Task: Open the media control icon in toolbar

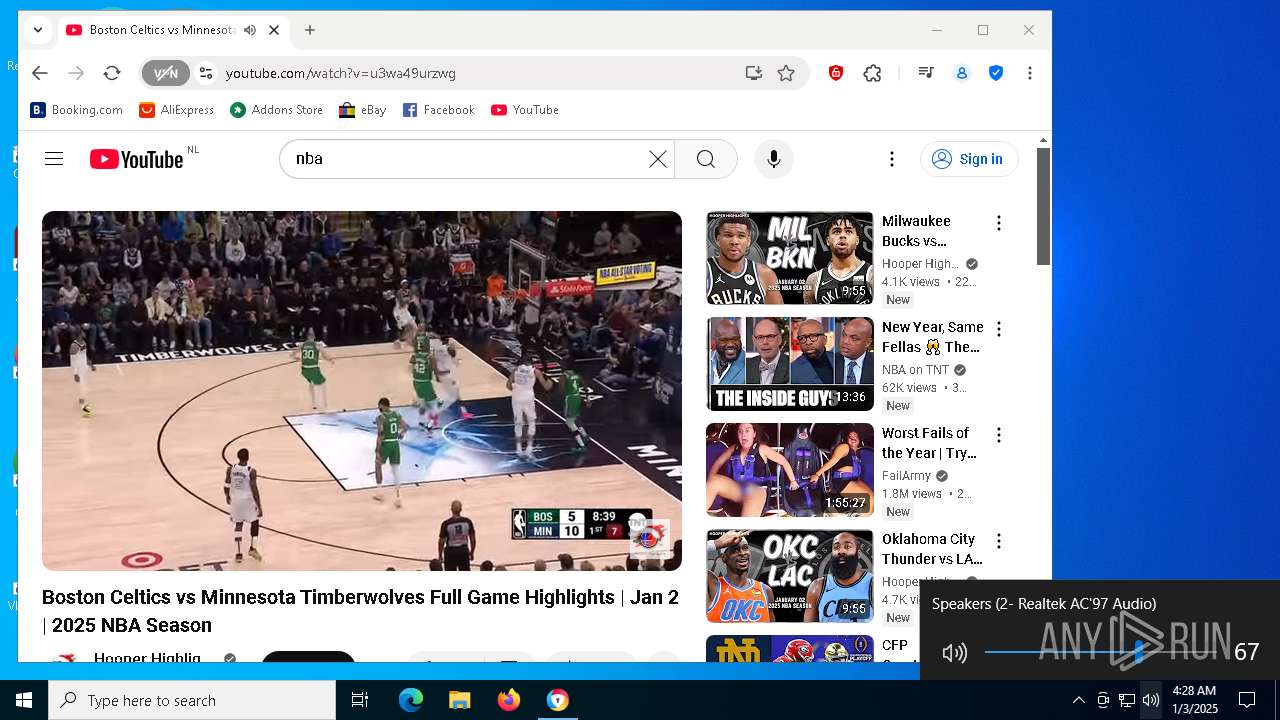Action: [926, 73]
